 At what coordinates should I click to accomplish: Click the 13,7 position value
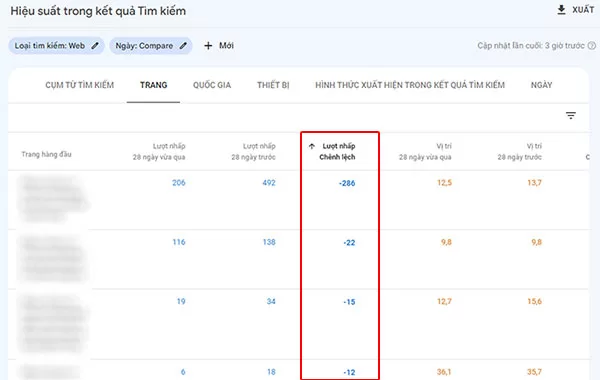click(535, 183)
